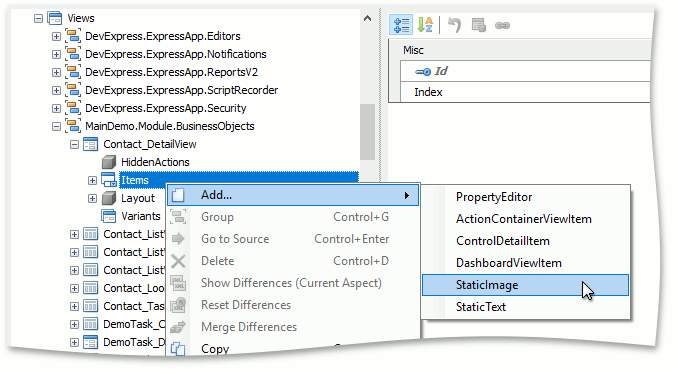The image size is (674, 371).
Task: Click the key icon beside Id property
Action: tap(423, 72)
